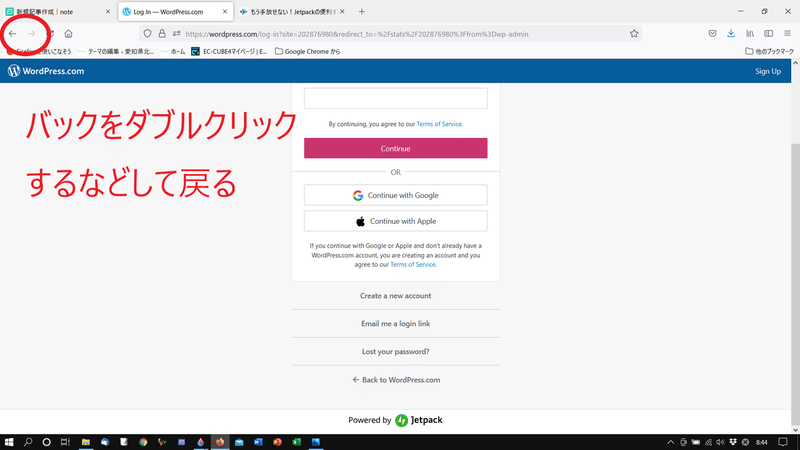Bookmark this page with the star
Screen dimensions: 800x450
634,34
